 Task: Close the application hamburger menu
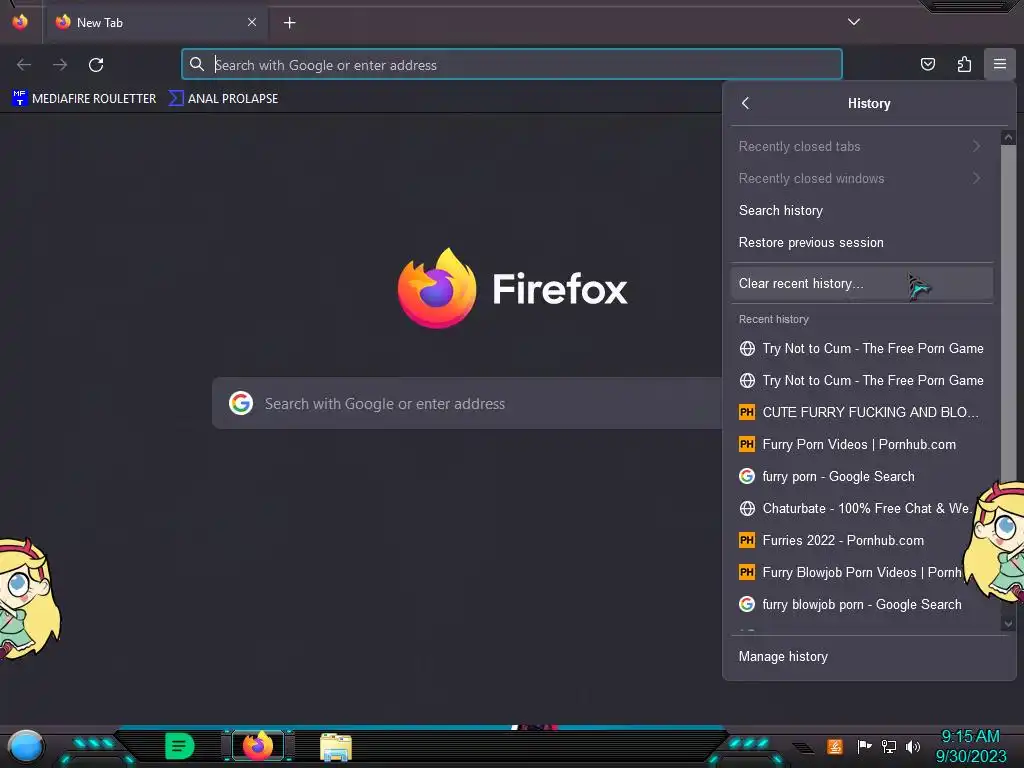click(x=999, y=64)
